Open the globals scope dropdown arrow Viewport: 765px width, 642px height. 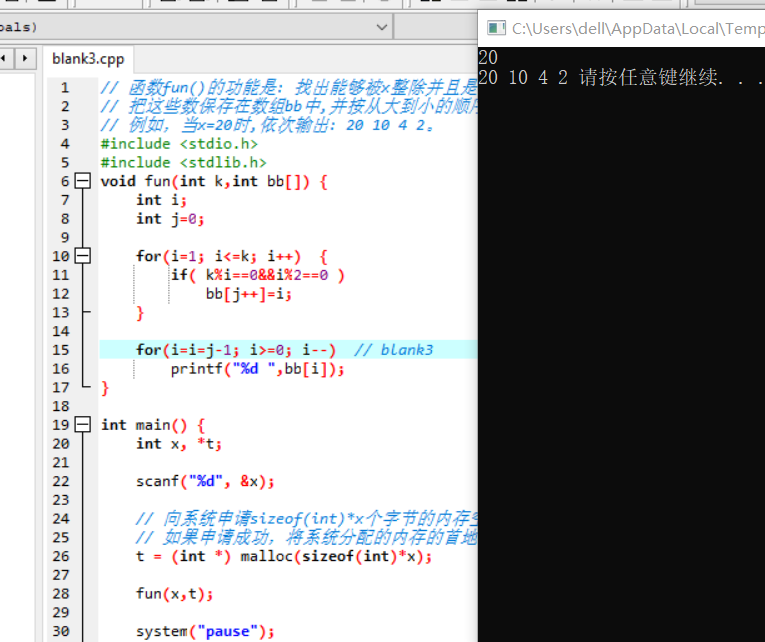pyautogui.click(x=382, y=27)
